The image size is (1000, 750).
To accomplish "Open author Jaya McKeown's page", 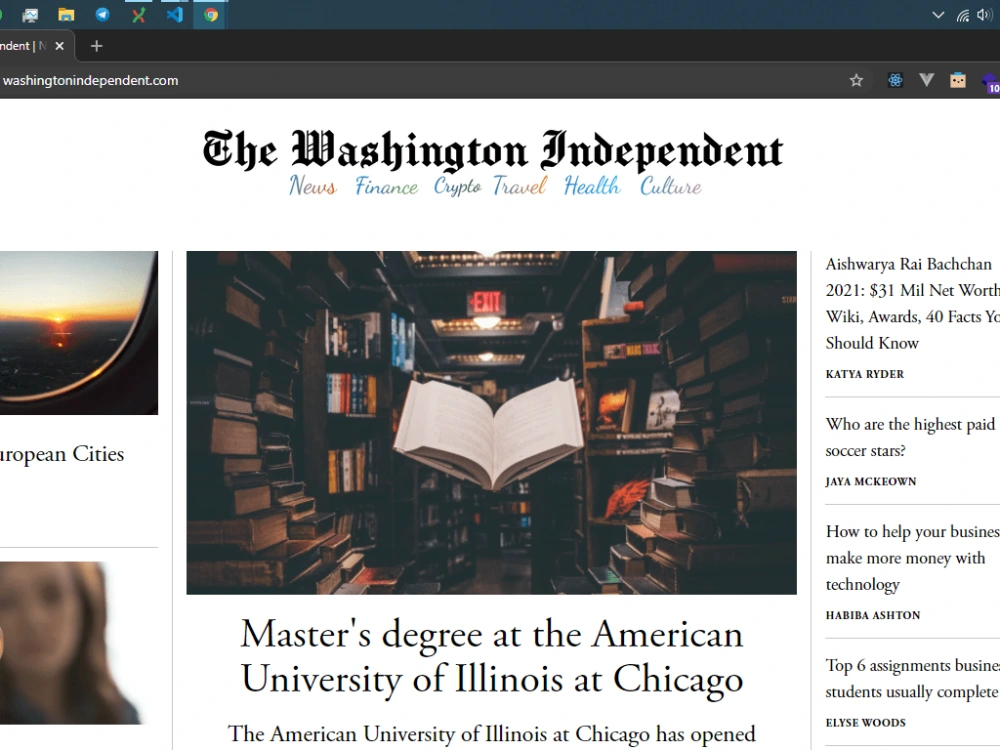I will point(871,482).
